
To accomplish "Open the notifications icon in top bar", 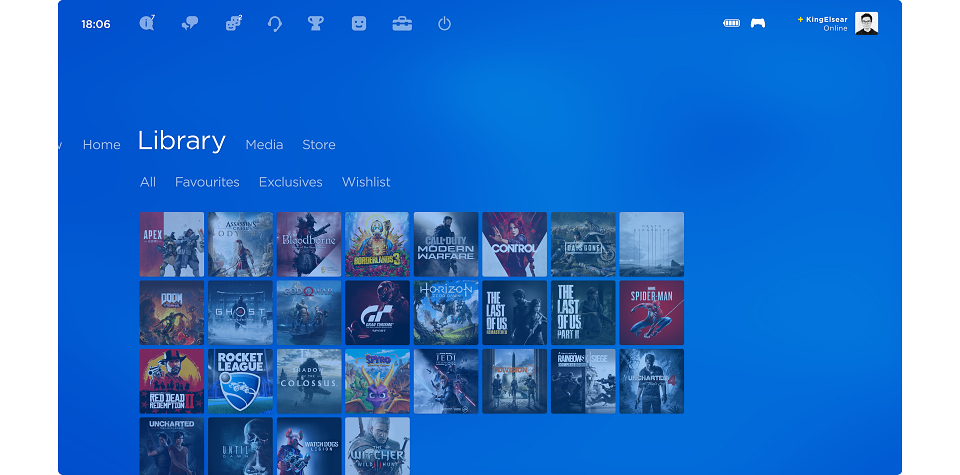I will coord(147,23).
